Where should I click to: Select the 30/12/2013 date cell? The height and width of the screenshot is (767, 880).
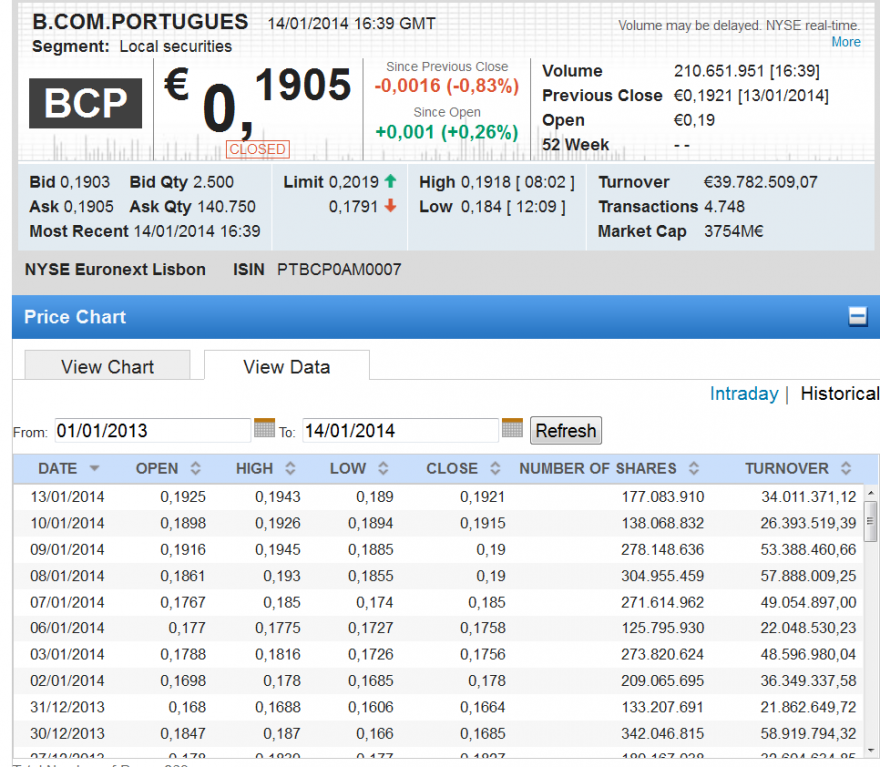pos(67,733)
